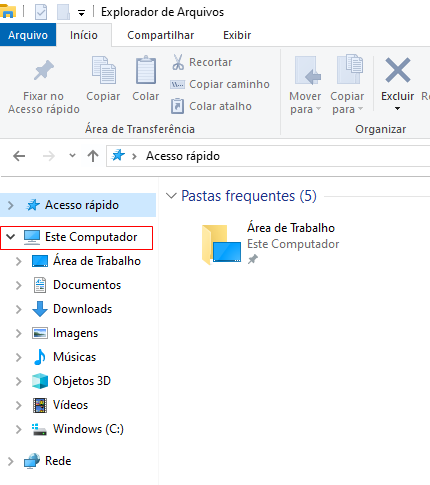Viewport: 430px width, 485px height.
Task: Select Acesso rápido label in navigation pane
Action: [x=82, y=205]
